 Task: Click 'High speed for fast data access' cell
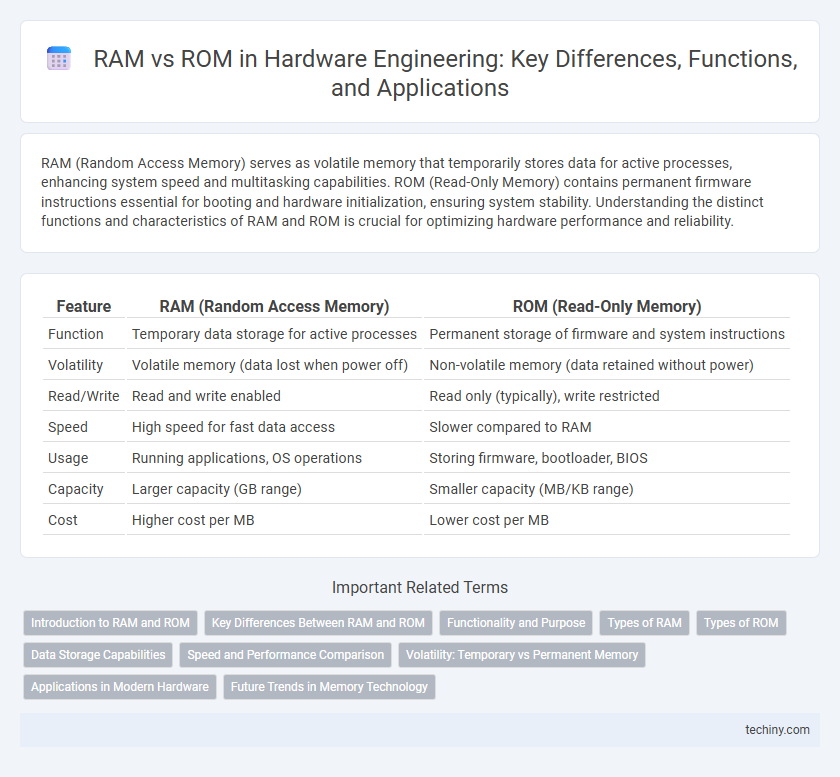click(x=274, y=427)
